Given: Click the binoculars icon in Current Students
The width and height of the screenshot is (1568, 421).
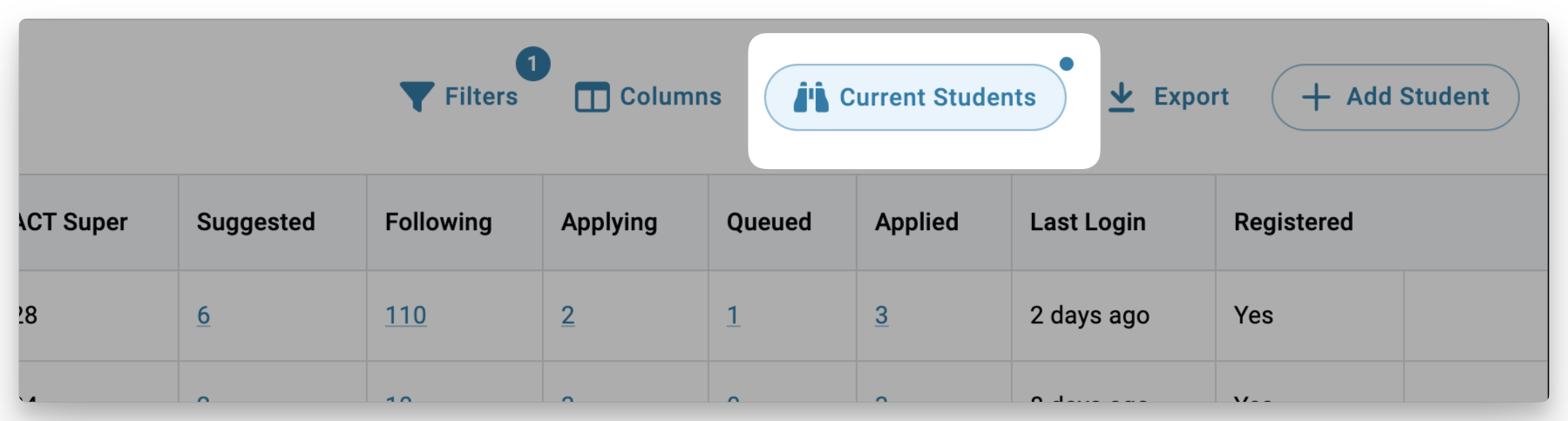Looking at the screenshot, I should pos(811,97).
